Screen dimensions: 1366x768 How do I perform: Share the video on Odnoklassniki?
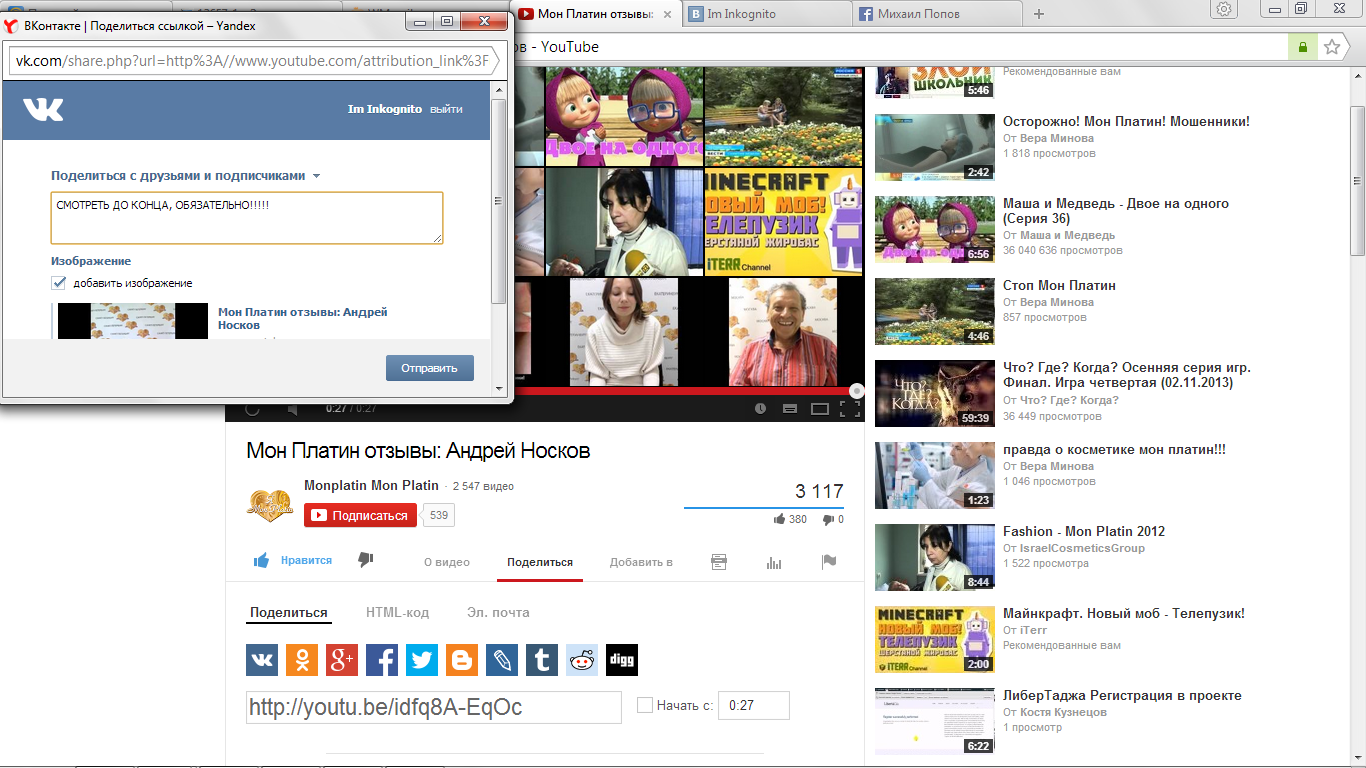[302, 660]
